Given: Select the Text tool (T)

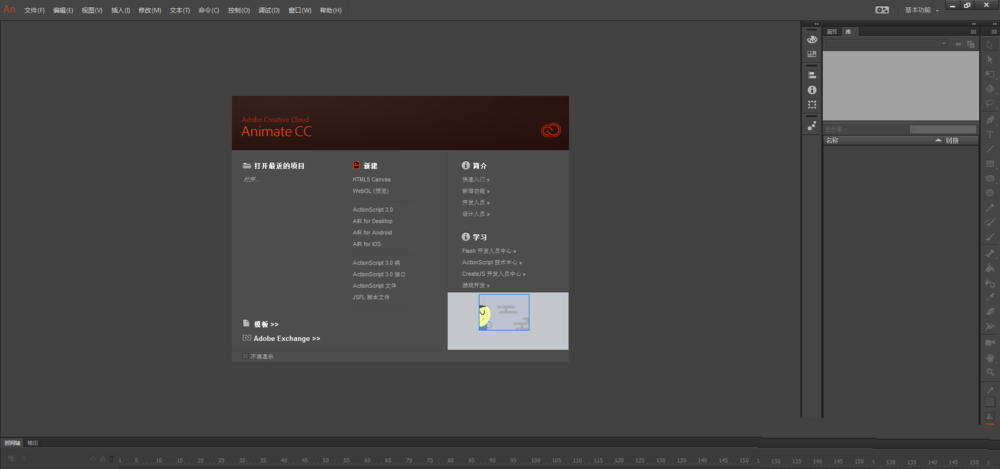Looking at the screenshot, I should [990, 135].
